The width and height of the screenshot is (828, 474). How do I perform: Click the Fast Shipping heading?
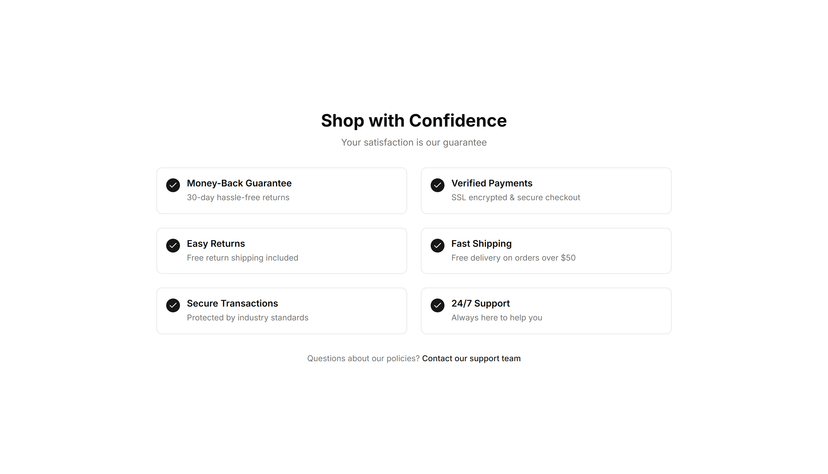click(x=482, y=243)
